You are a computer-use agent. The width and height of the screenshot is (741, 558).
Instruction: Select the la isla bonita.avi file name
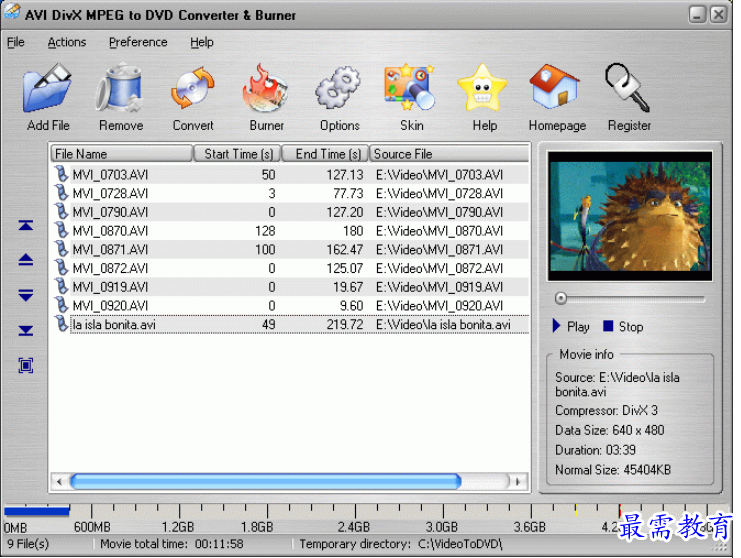(114, 325)
